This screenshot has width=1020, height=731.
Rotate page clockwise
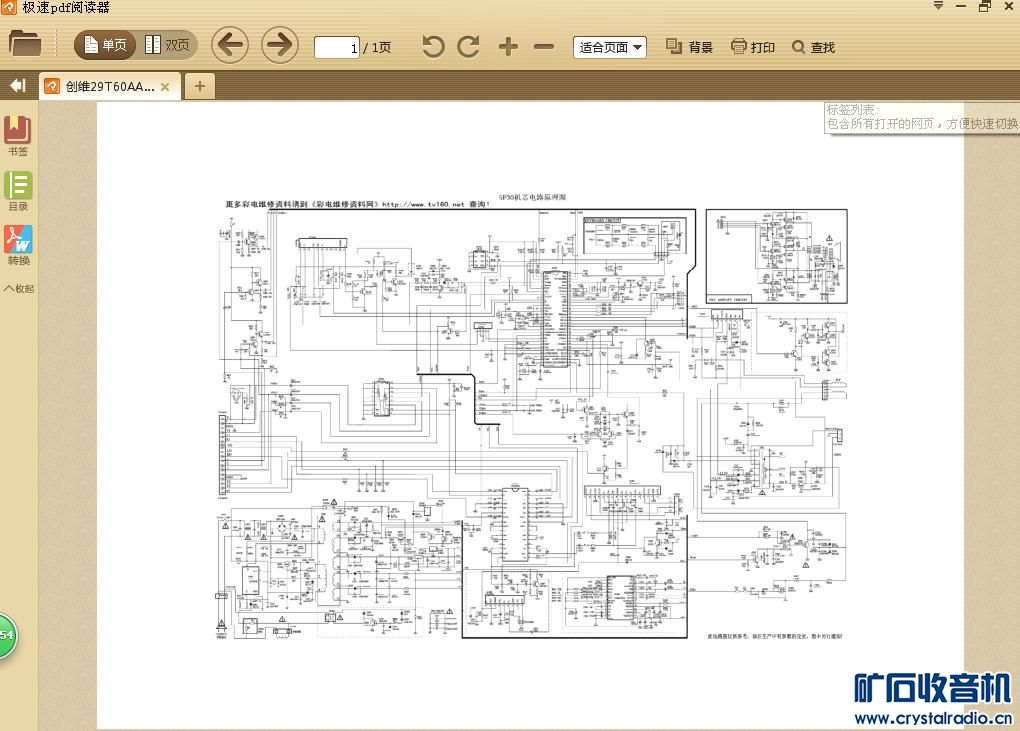click(x=468, y=46)
